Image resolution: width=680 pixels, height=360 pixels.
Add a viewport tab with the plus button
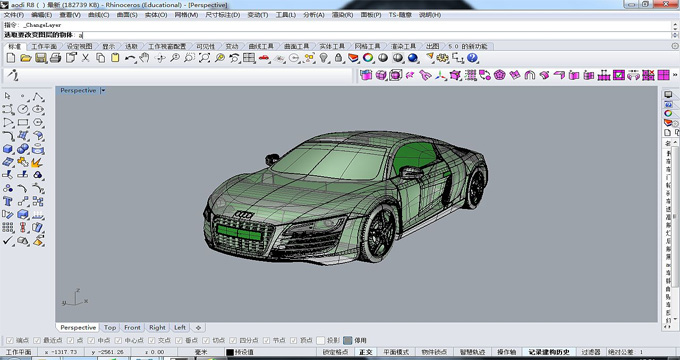point(199,327)
